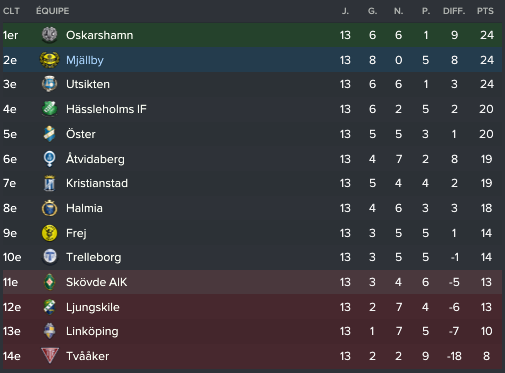Select the Linköping row in the table

(x=252, y=331)
